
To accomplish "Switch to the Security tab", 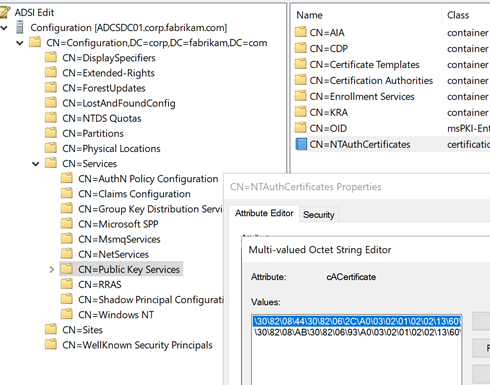I will [x=319, y=215].
